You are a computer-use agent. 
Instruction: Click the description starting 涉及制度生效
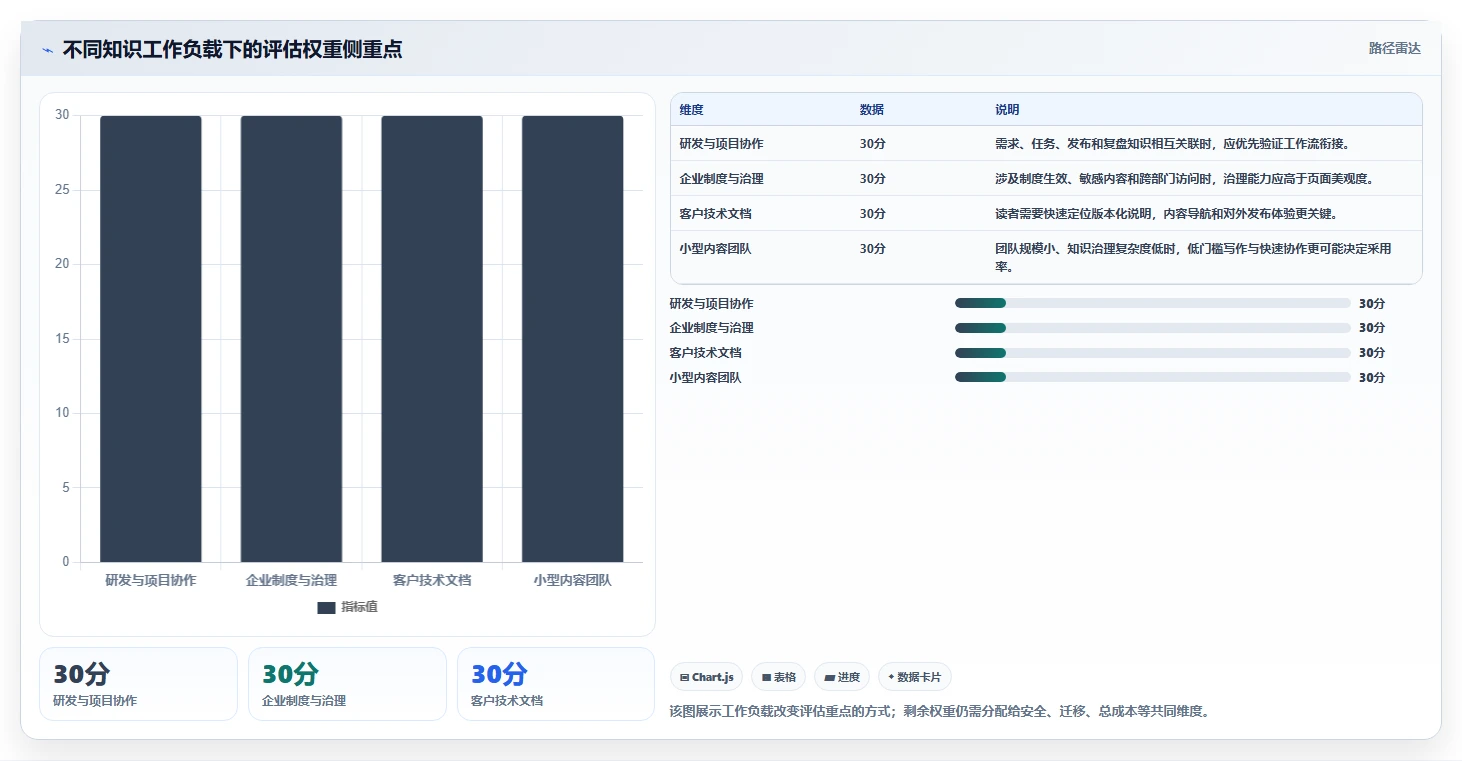[x=1184, y=179]
